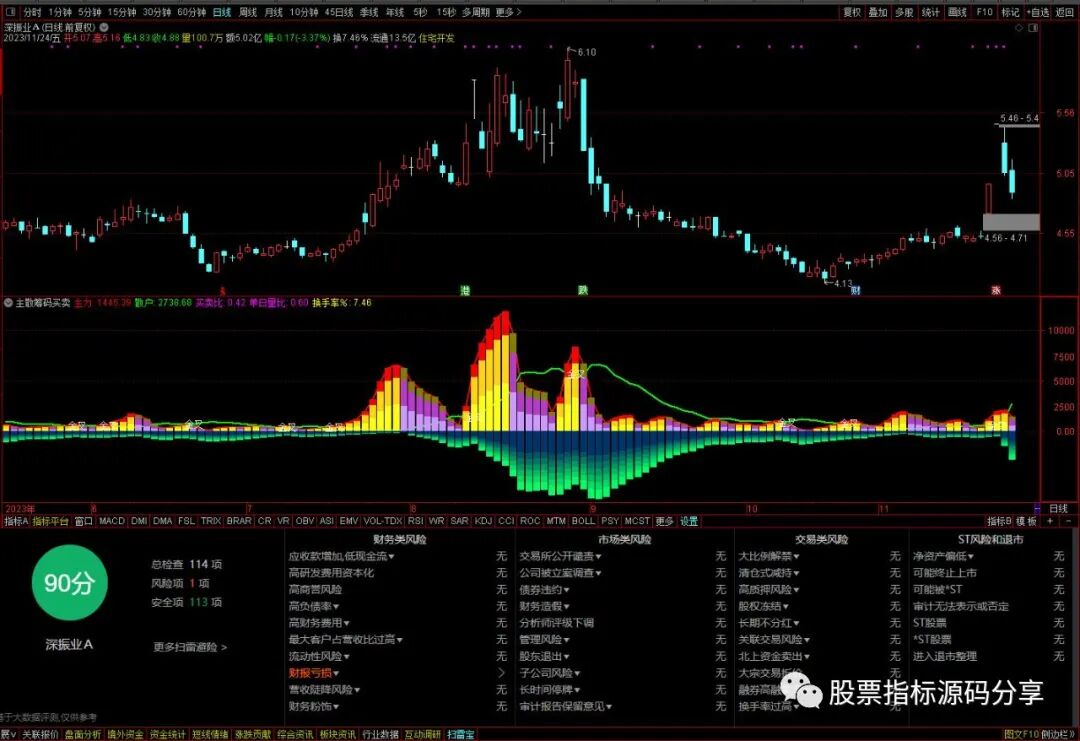Select the 季线 quarterly period

(368, 12)
